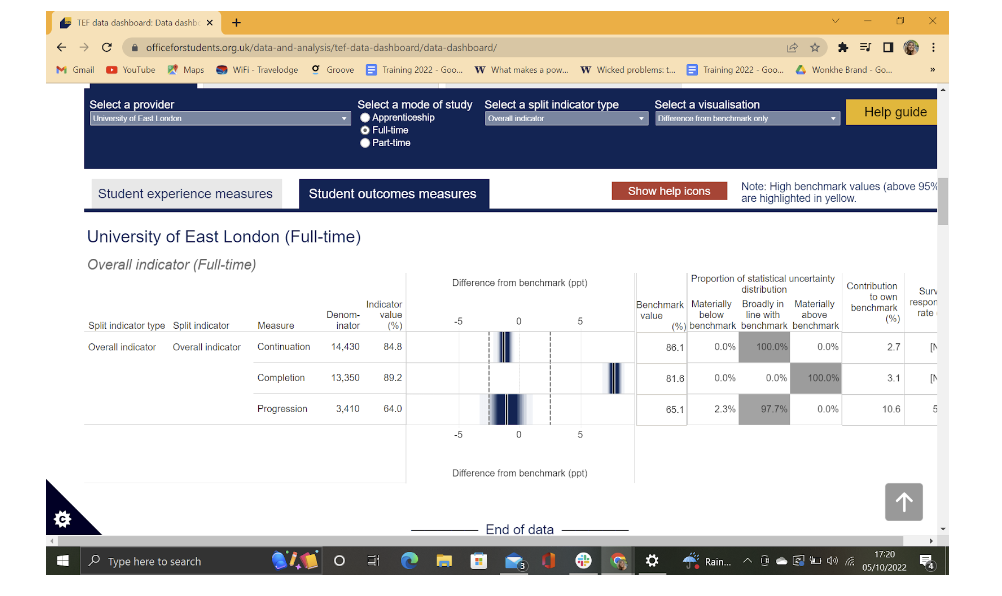Open the Chrome extensions puzzle menu
Viewport: 1002px width, 596px height.
[843, 47]
